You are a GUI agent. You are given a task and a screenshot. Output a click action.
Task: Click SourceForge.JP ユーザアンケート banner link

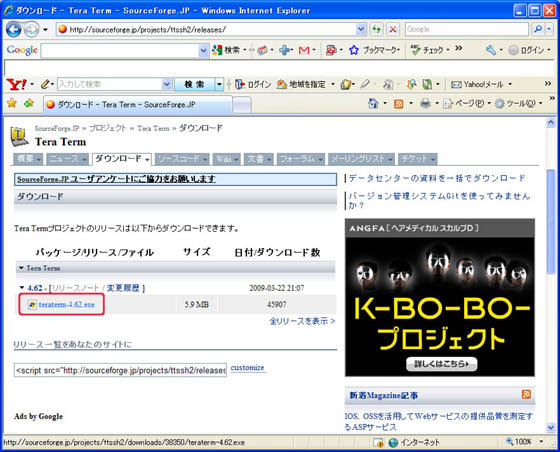click(x=116, y=179)
